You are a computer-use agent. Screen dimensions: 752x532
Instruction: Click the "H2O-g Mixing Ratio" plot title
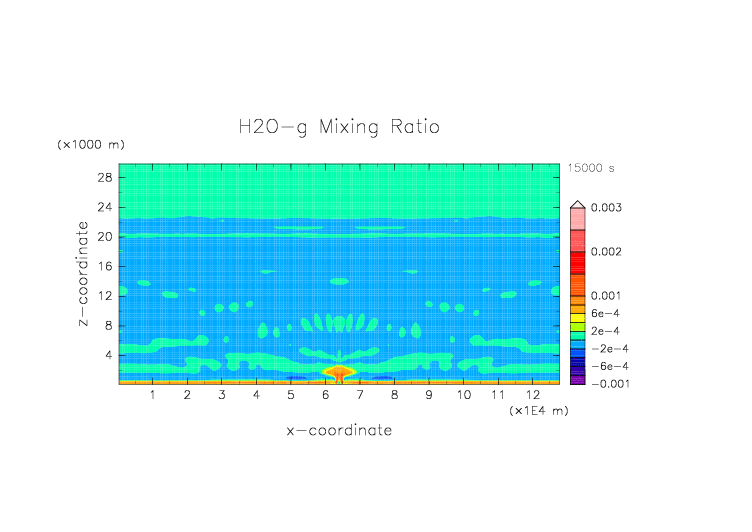tap(338, 127)
